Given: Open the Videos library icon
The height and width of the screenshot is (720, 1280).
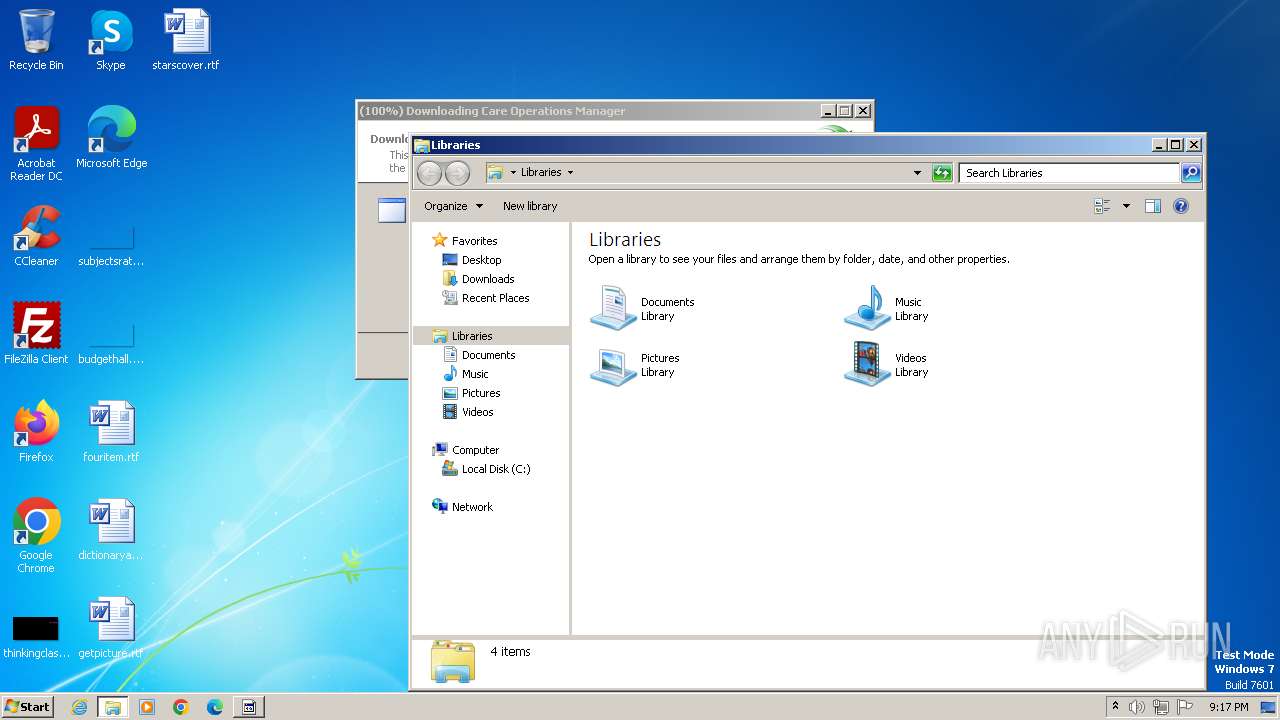Looking at the screenshot, I should coord(868,364).
